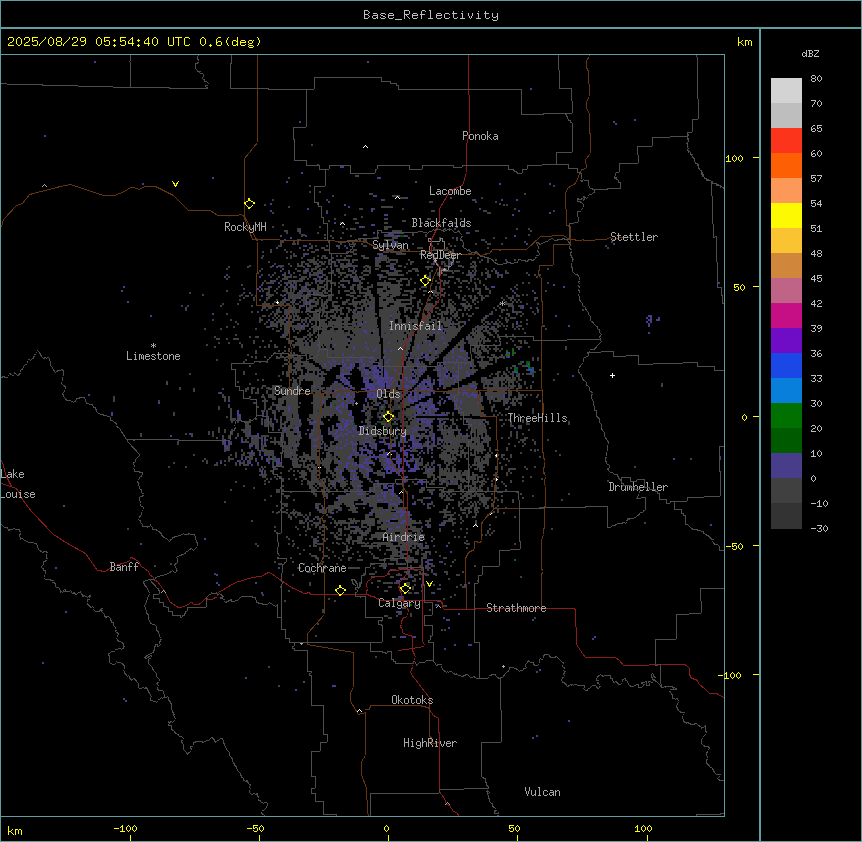This screenshot has height=842, width=862.
Task: Select the yellow diamond marker between Olds and Didsbury
Action: point(388,417)
